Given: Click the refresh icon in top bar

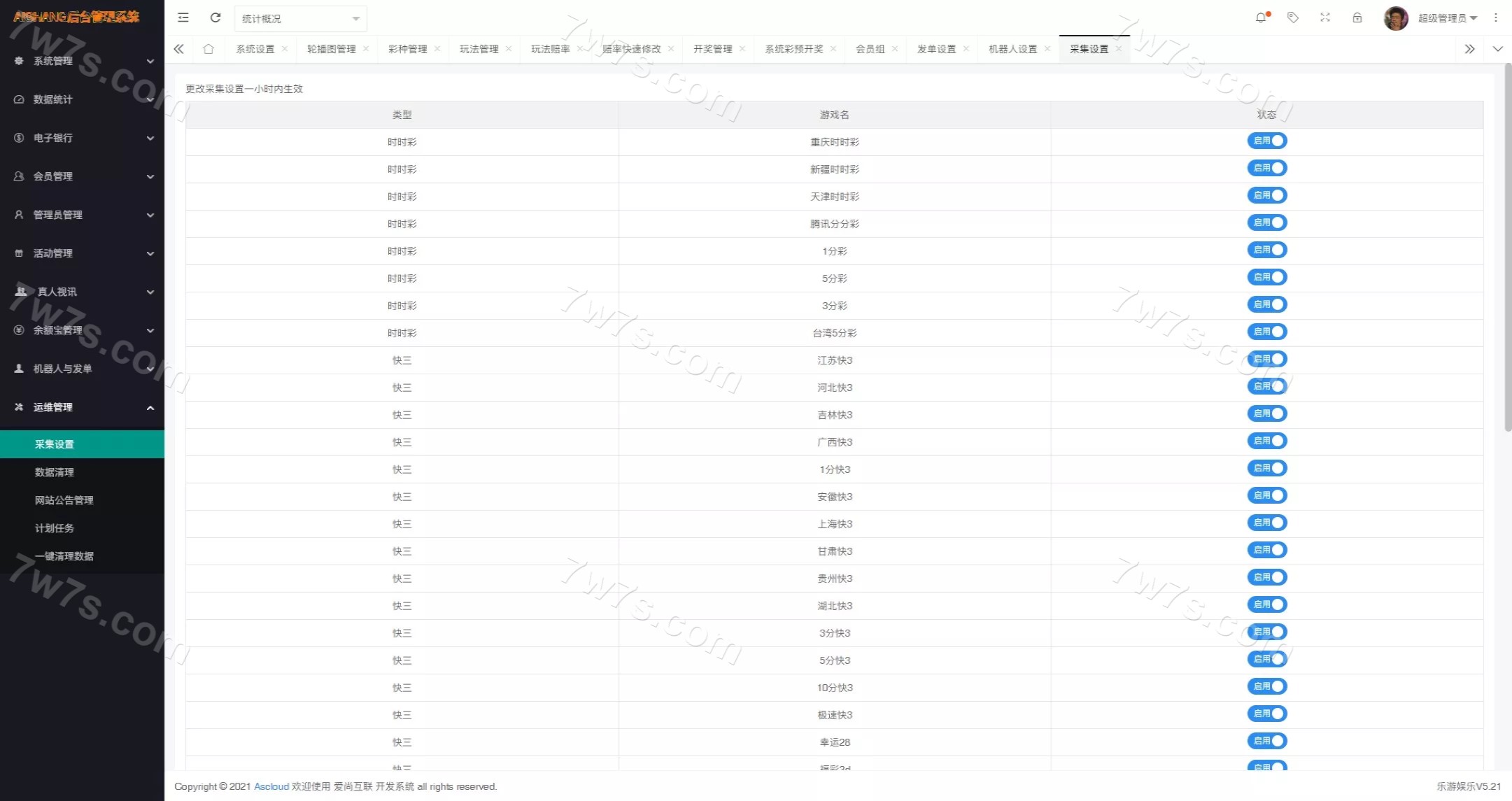Looking at the screenshot, I should (216, 18).
